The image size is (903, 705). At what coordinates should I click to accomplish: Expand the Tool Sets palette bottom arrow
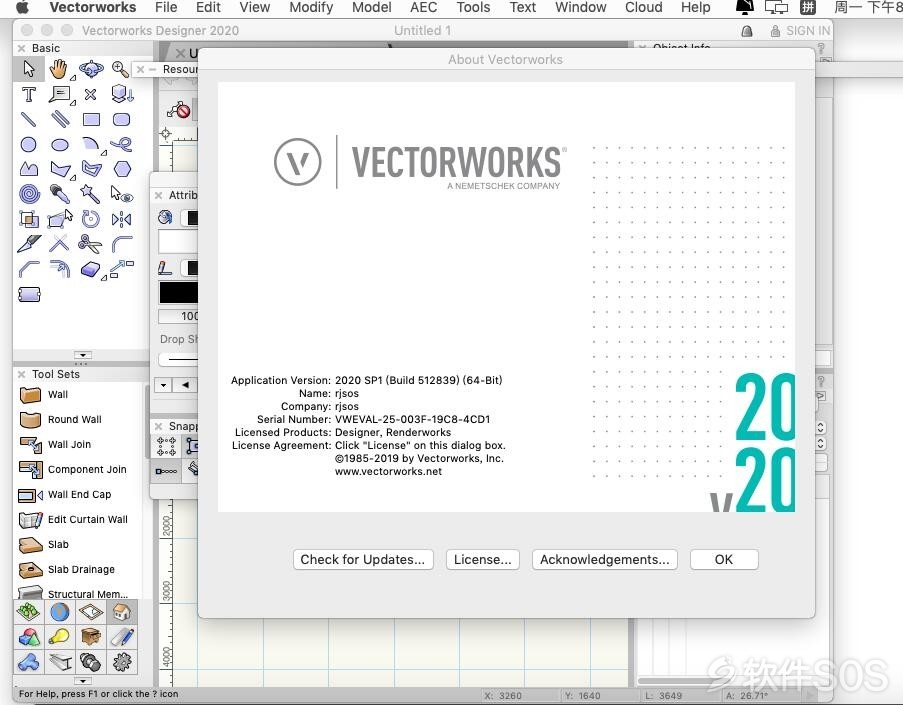pos(83,680)
